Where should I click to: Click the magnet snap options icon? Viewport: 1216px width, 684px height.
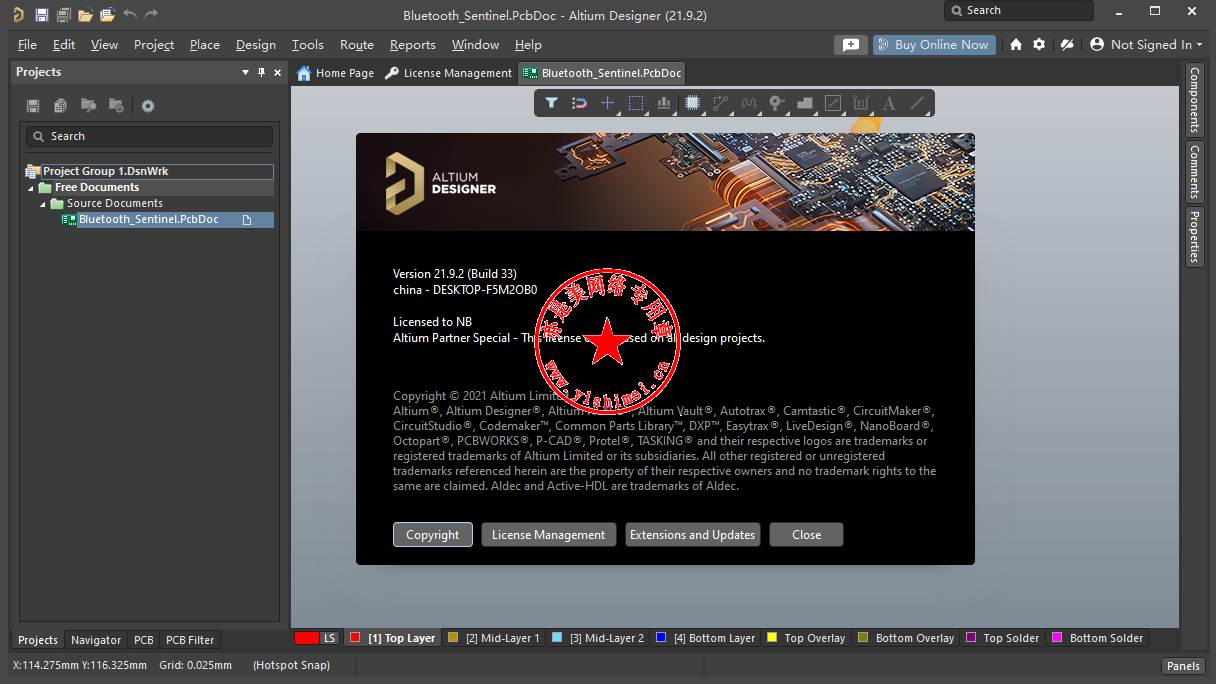[x=579, y=103]
